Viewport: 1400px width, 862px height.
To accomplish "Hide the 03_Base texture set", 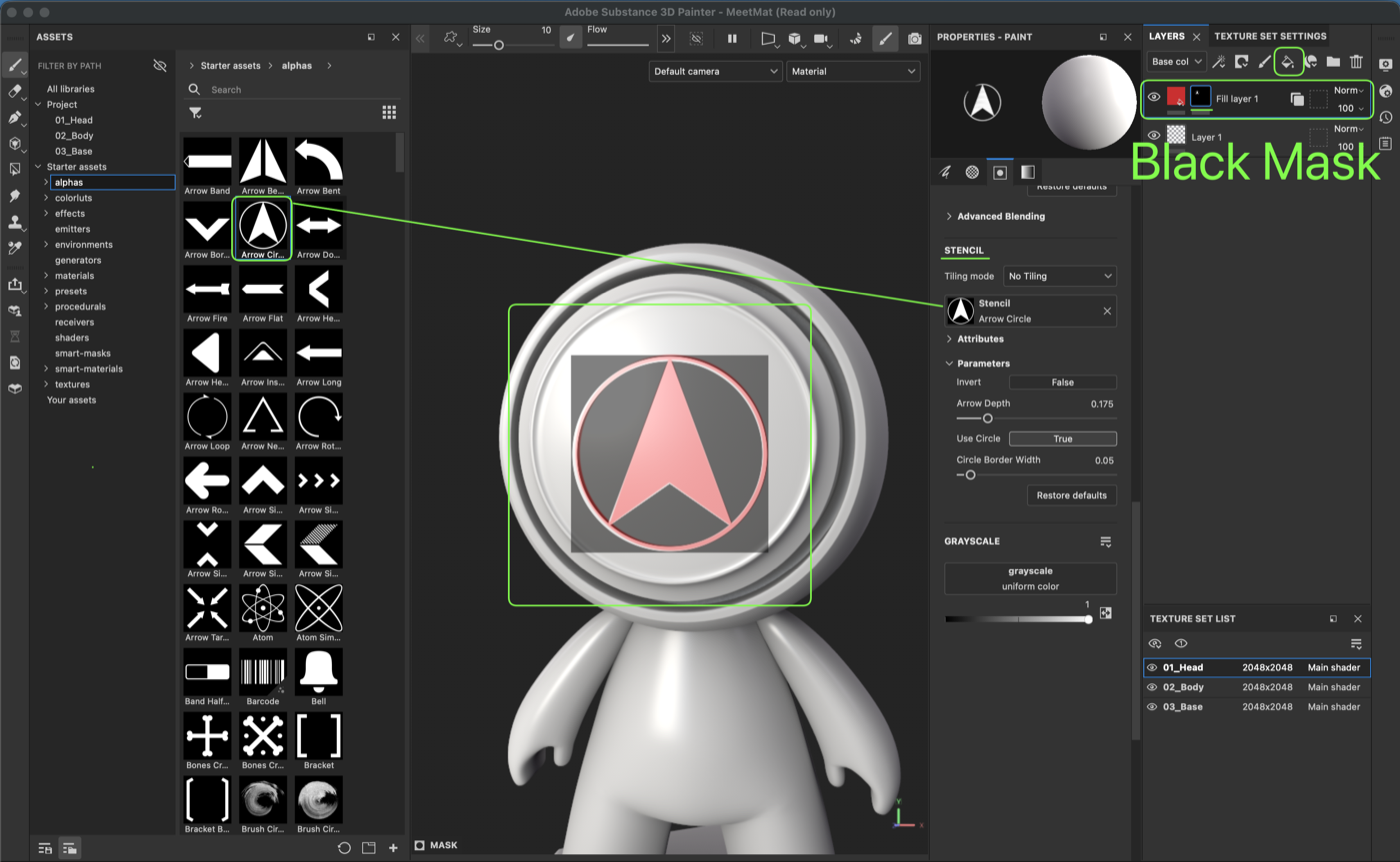I will point(1152,707).
